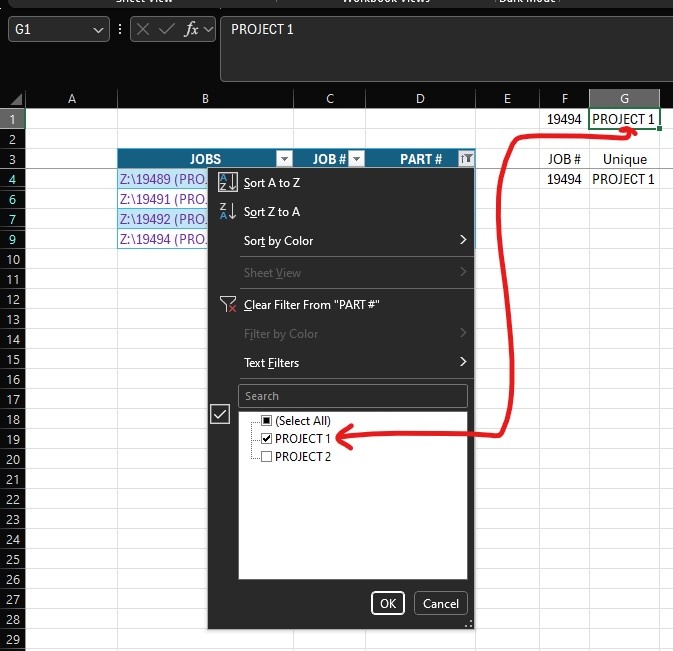Click the Cancel button
The width and height of the screenshot is (673, 651).
[x=441, y=603]
